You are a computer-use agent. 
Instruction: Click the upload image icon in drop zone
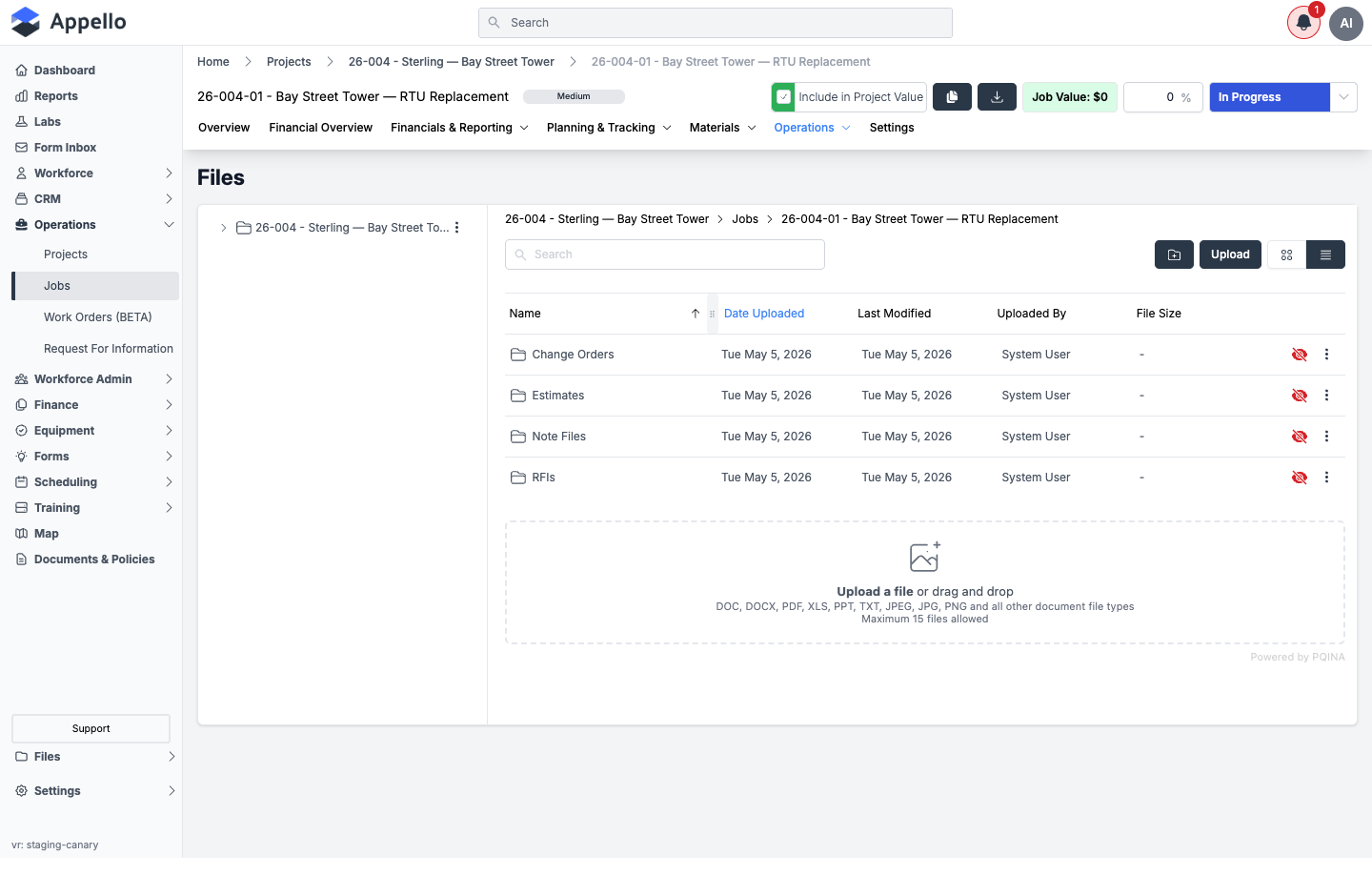pyautogui.click(x=925, y=557)
